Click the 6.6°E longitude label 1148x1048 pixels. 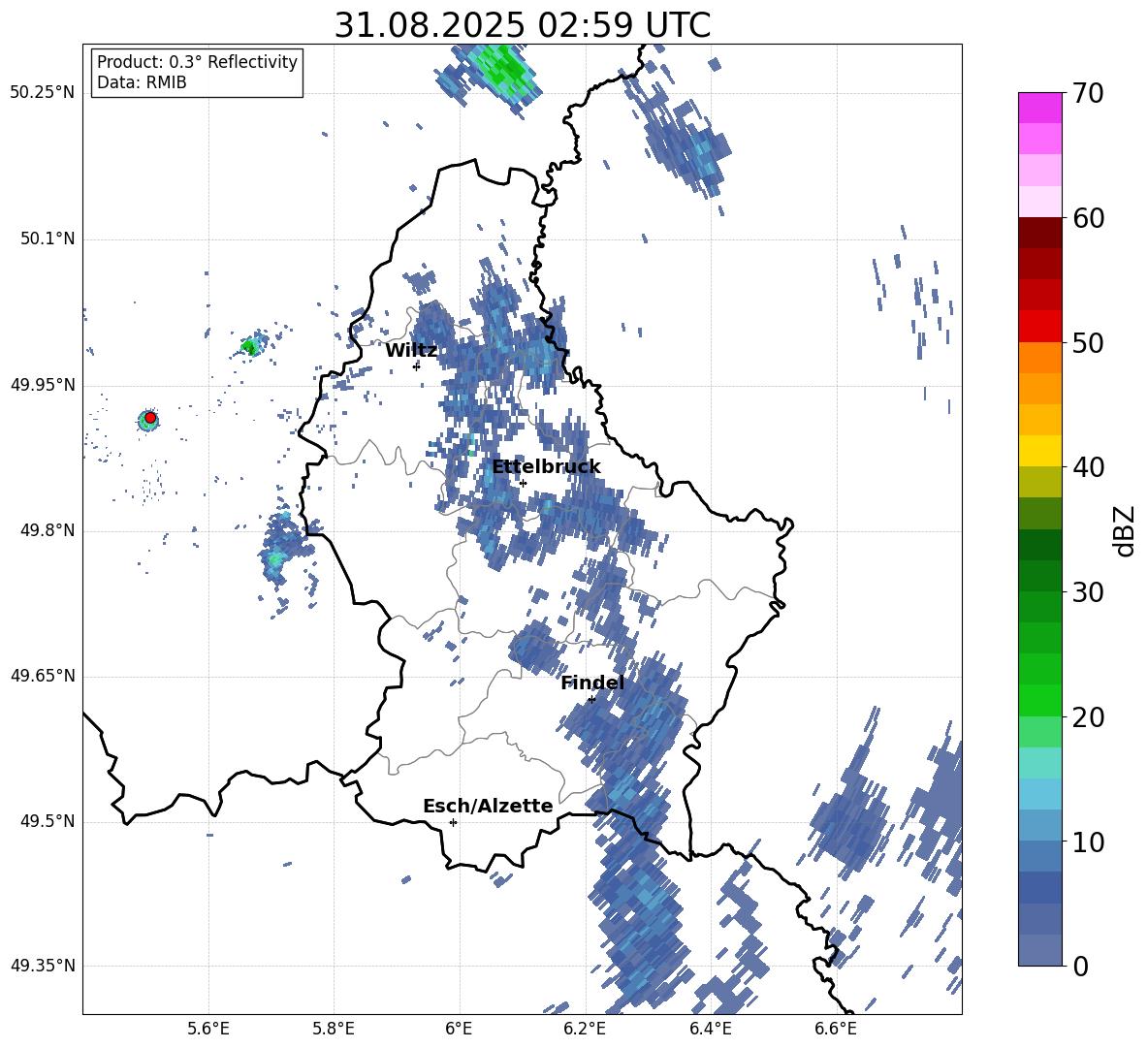[x=836, y=1030]
